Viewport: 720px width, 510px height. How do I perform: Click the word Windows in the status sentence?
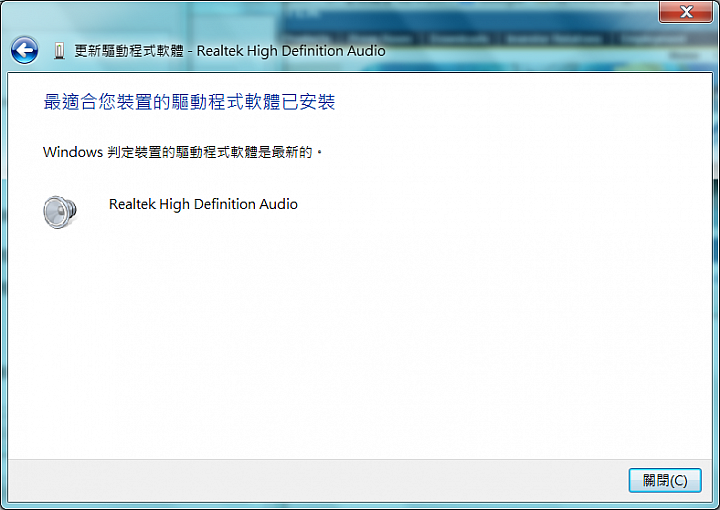click(73, 152)
